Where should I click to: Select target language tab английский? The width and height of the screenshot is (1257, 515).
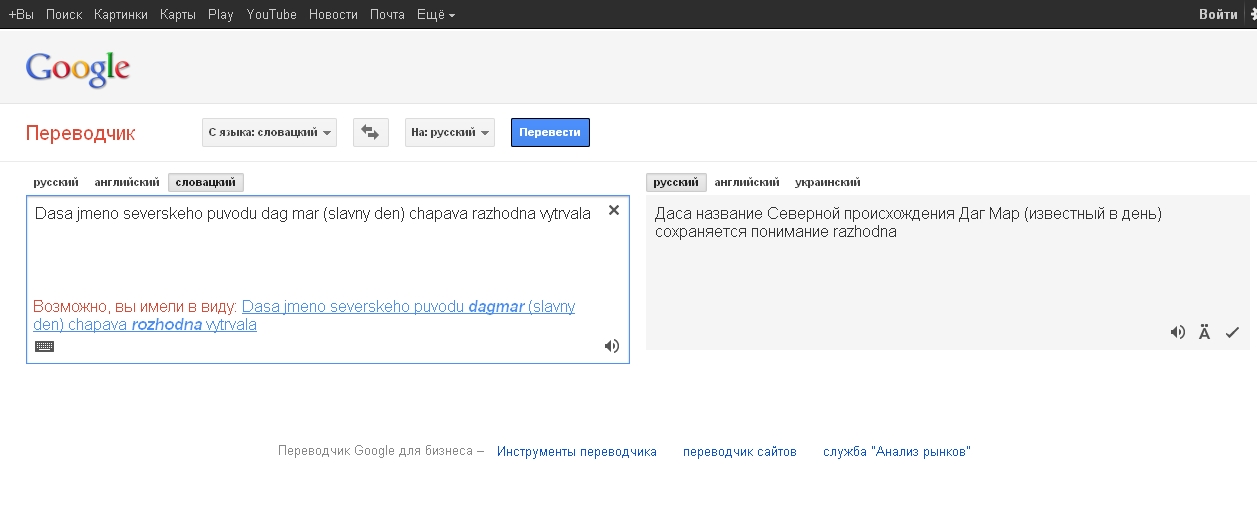(747, 182)
